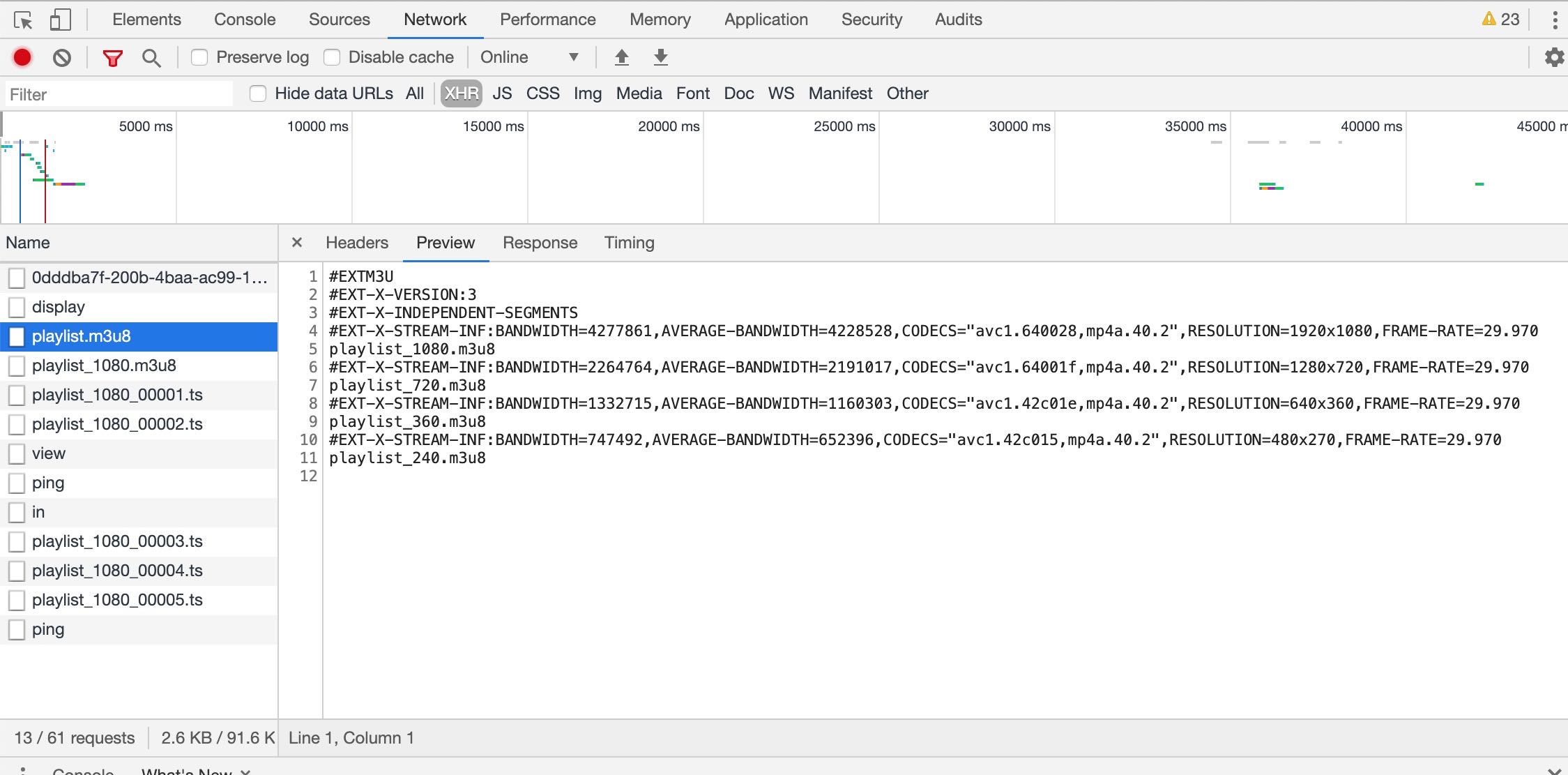Toggle the red filter funnel icon
1568x775 pixels.
(x=112, y=57)
